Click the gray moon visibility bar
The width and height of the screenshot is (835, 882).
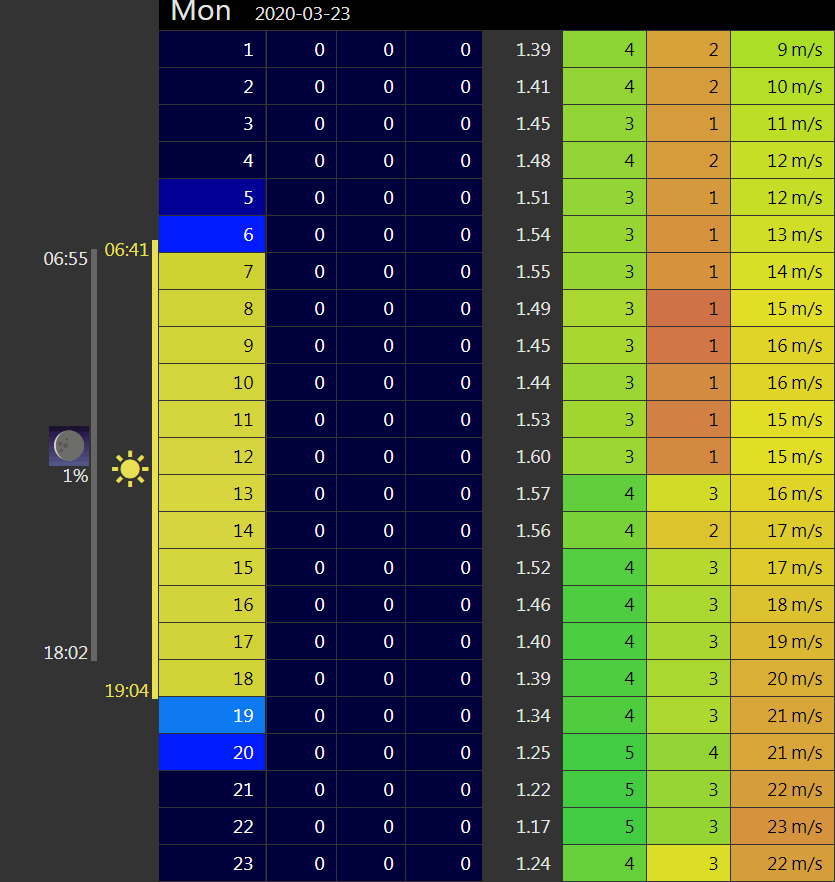tap(94, 455)
